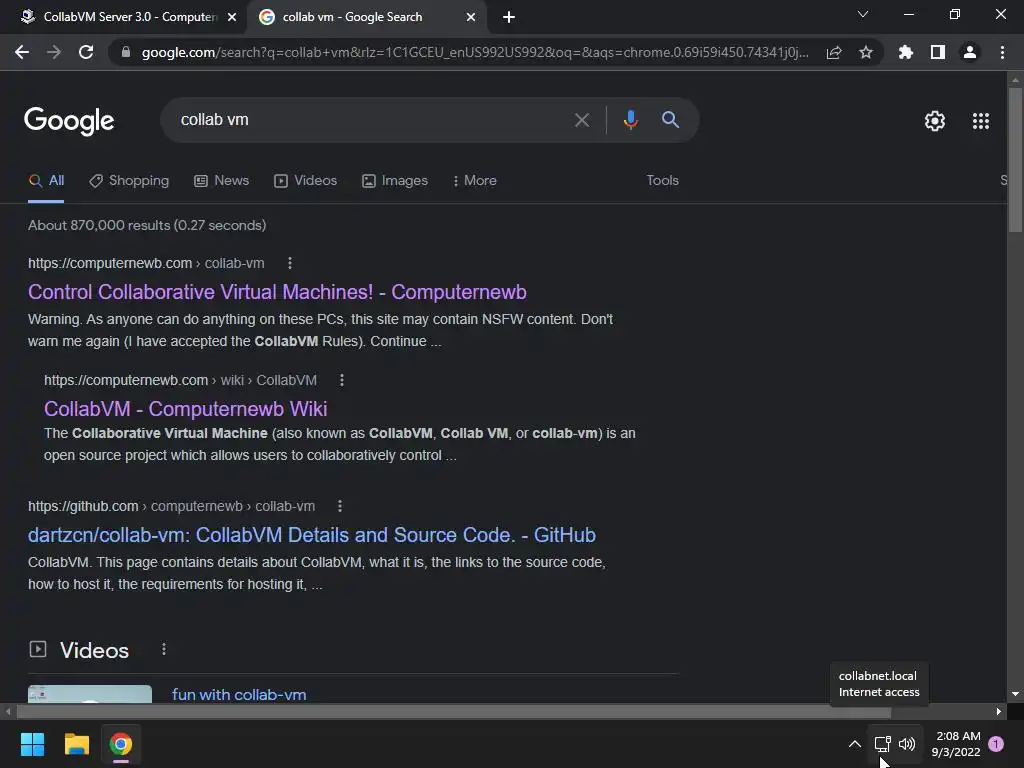This screenshot has height=768, width=1024.
Task: Click the About 870,000 results text
Action: coord(147,225)
